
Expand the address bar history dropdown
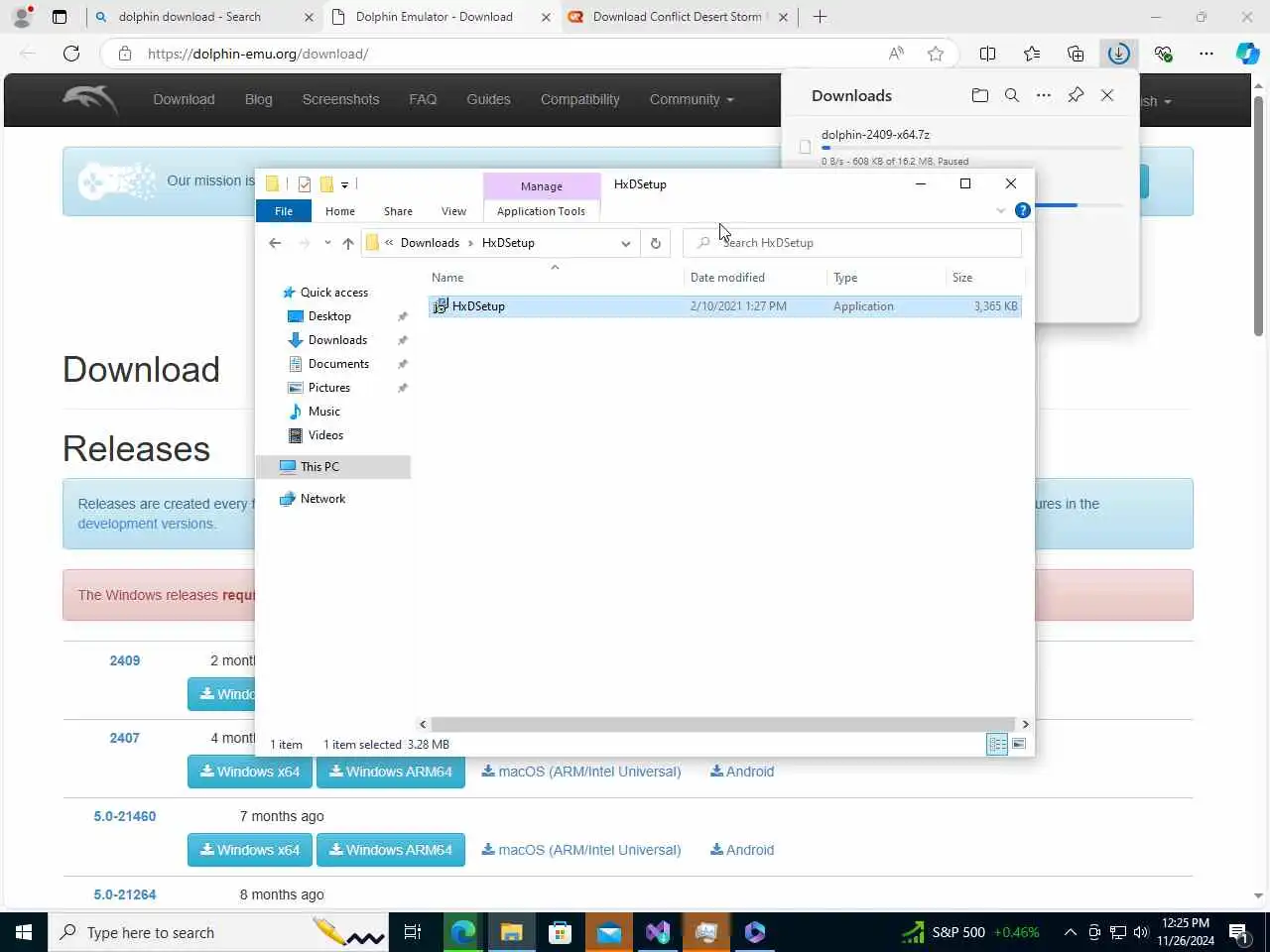626,243
